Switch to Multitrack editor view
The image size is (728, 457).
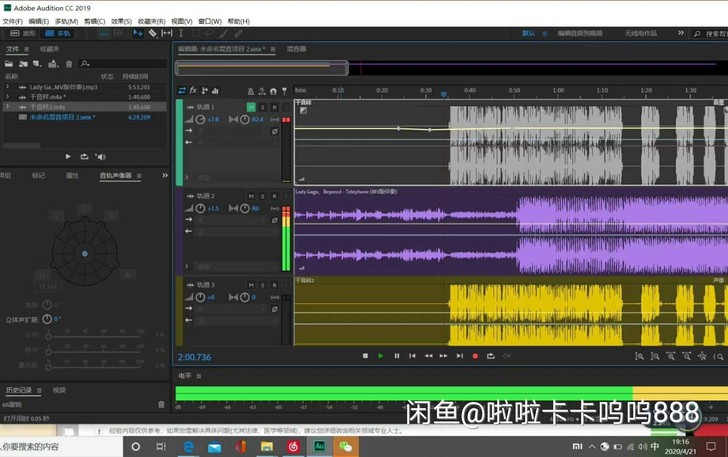pos(58,33)
